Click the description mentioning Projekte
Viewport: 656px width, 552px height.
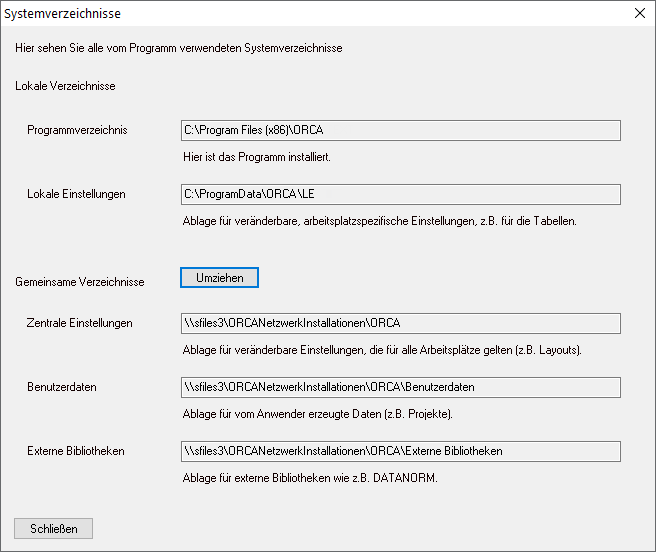point(318,414)
